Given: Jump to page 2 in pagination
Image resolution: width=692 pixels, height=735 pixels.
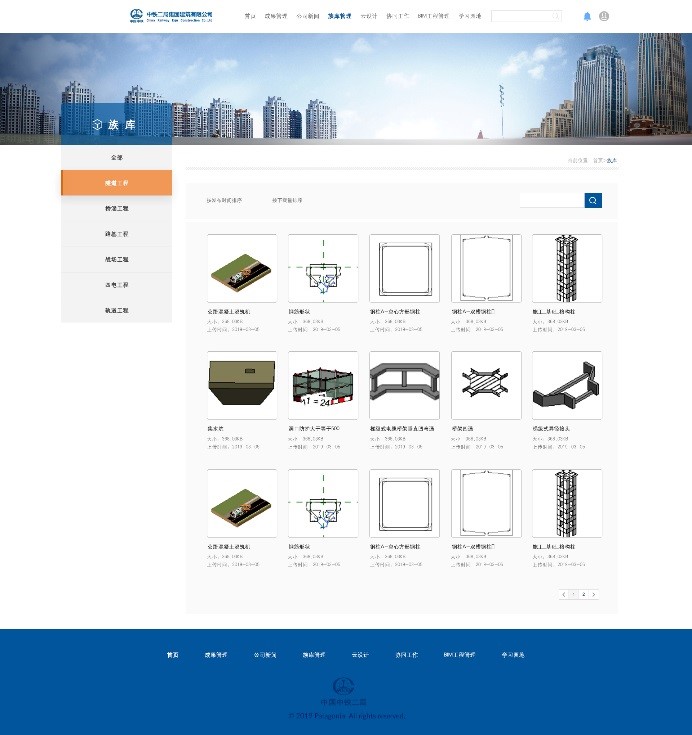Looking at the screenshot, I should pyautogui.click(x=584, y=594).
